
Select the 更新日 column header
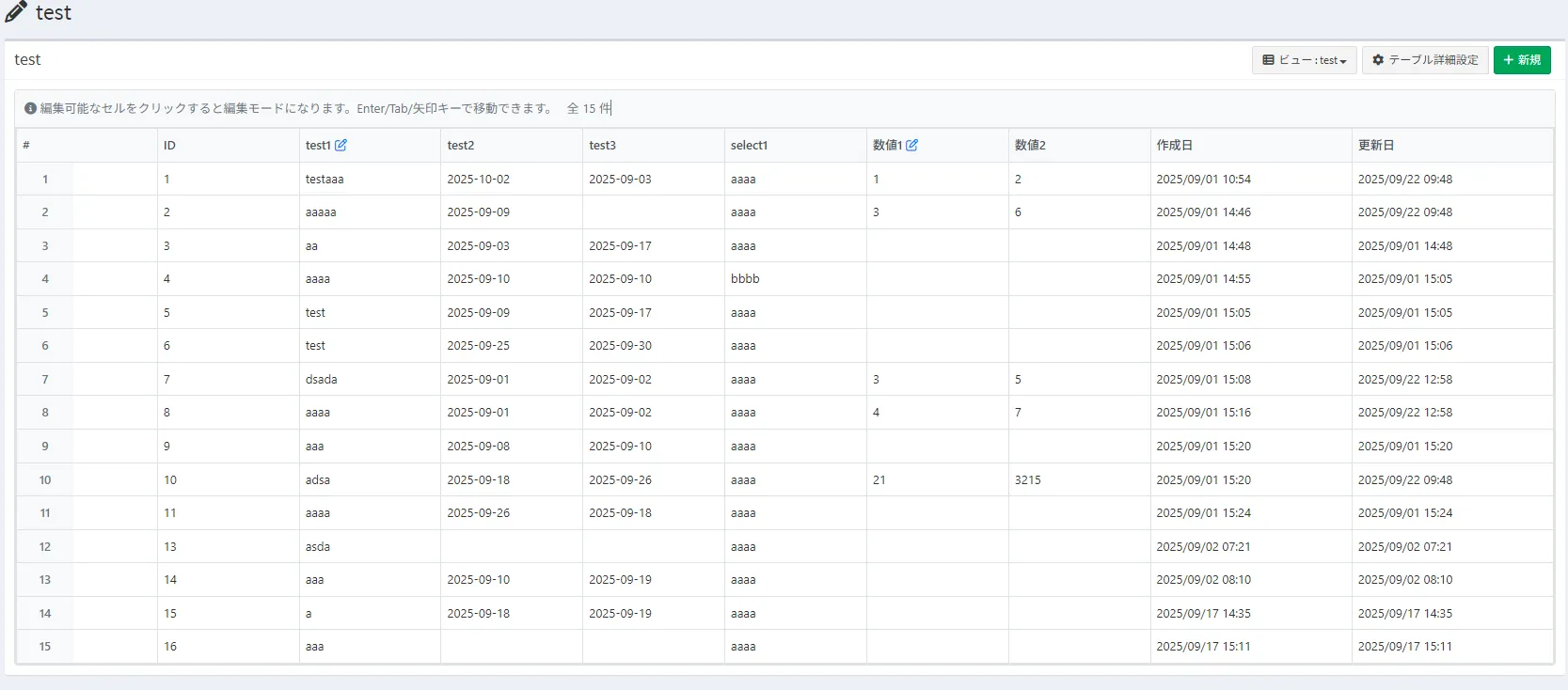[x=1375, y=146]
